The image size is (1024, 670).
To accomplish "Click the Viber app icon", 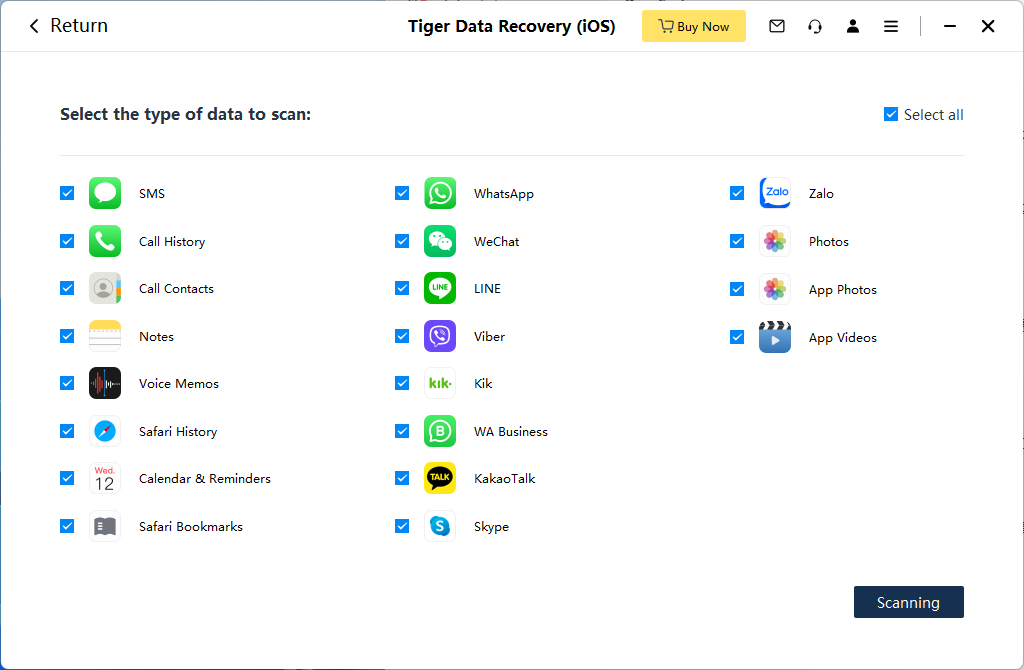I will pos(440,336).
